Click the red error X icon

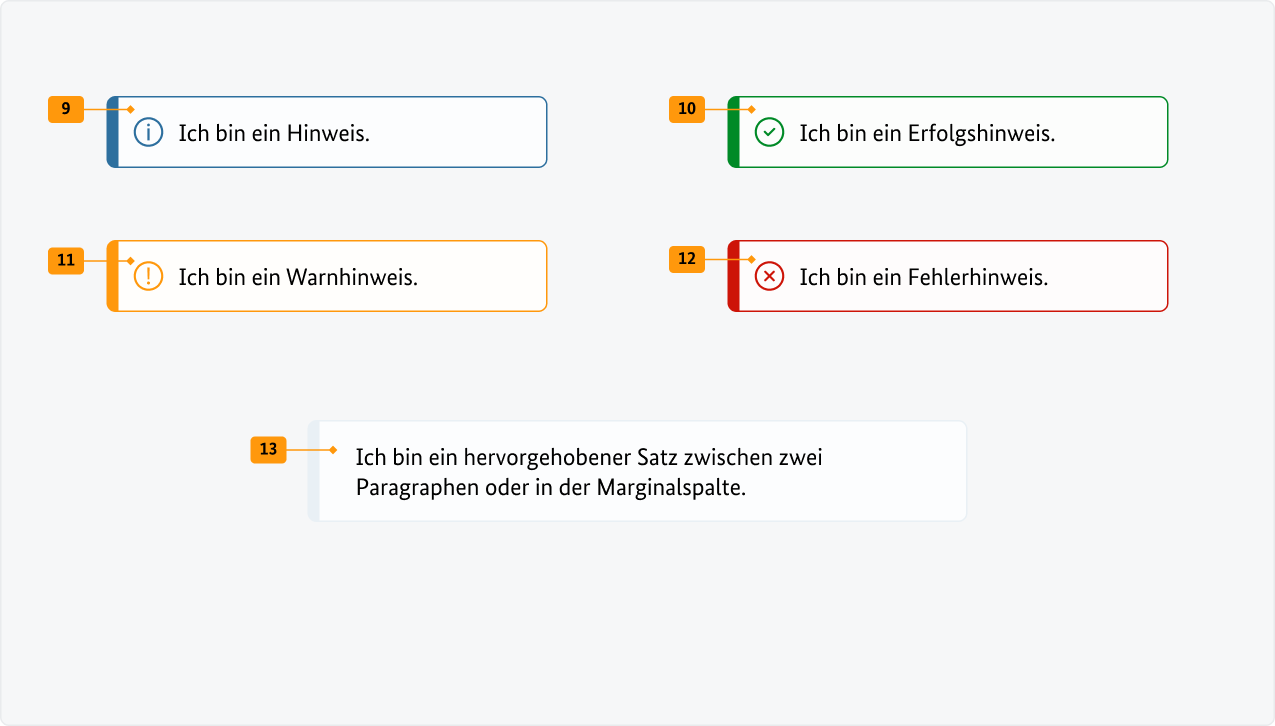[769, 276]
